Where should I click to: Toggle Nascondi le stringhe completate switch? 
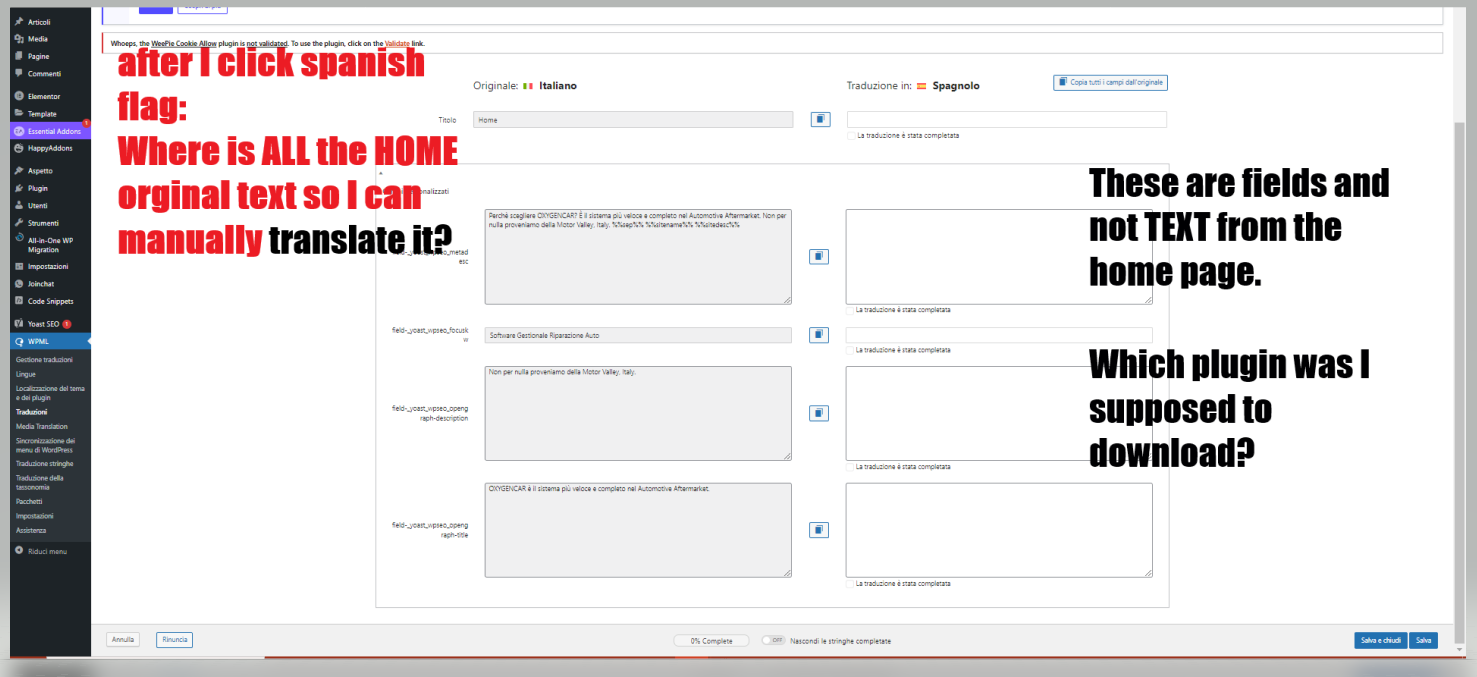tap(773, 640)
